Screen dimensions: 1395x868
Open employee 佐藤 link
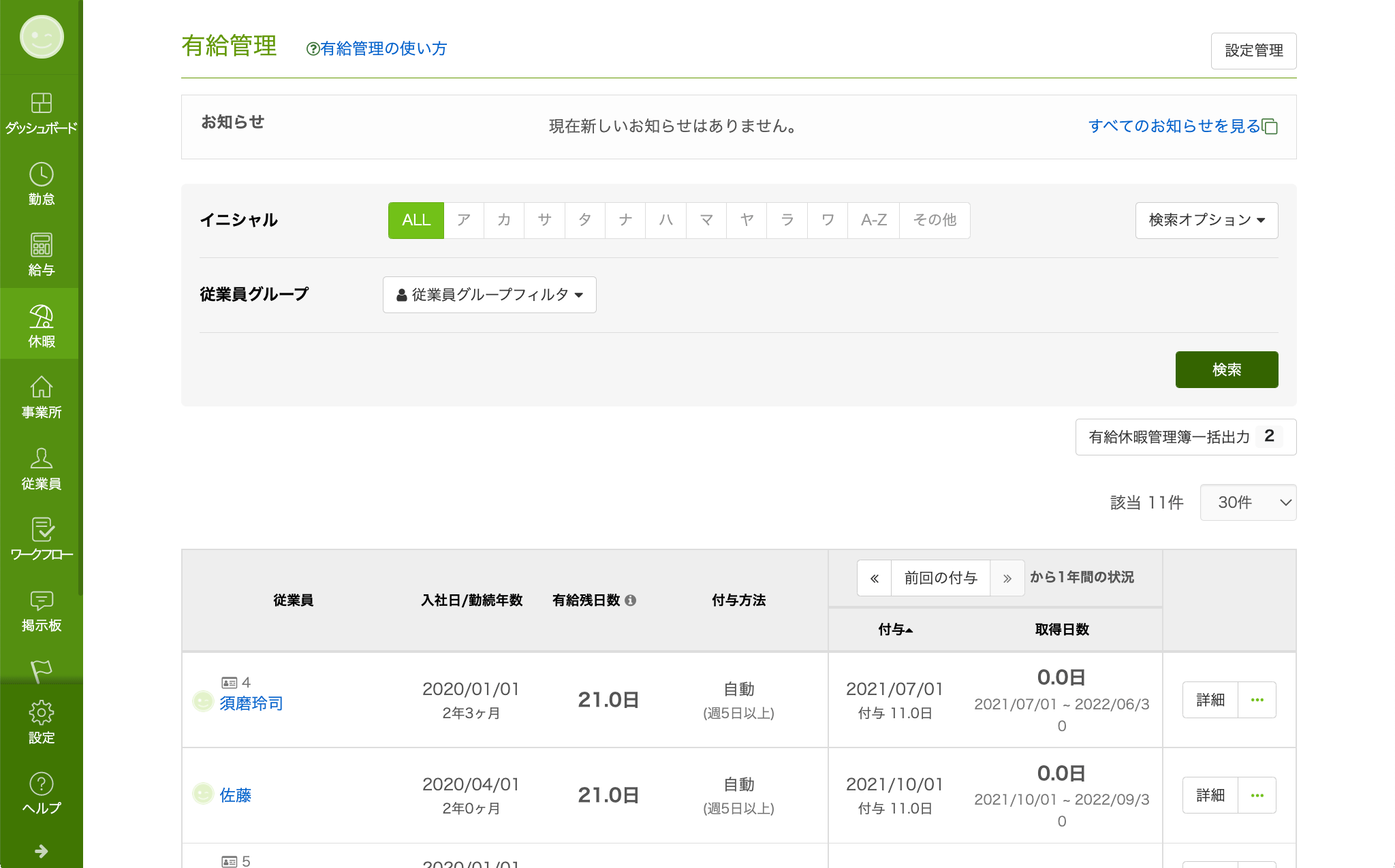[x=235, y=795]
